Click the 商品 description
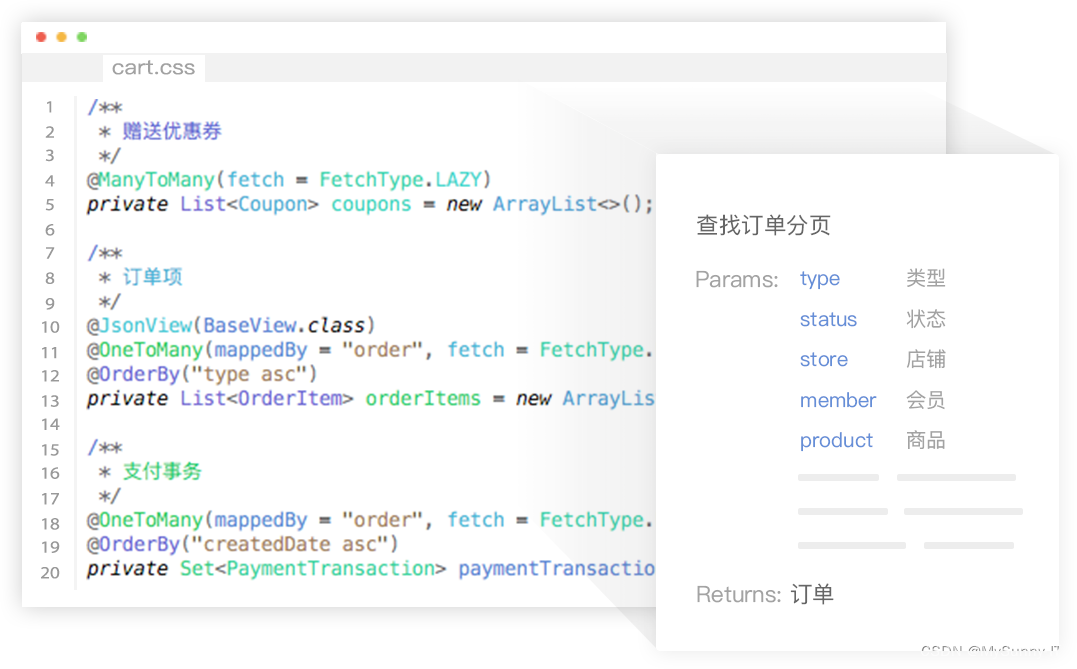Image resolution: width=1077 pixels, height=669 pixels. [926, 440]
